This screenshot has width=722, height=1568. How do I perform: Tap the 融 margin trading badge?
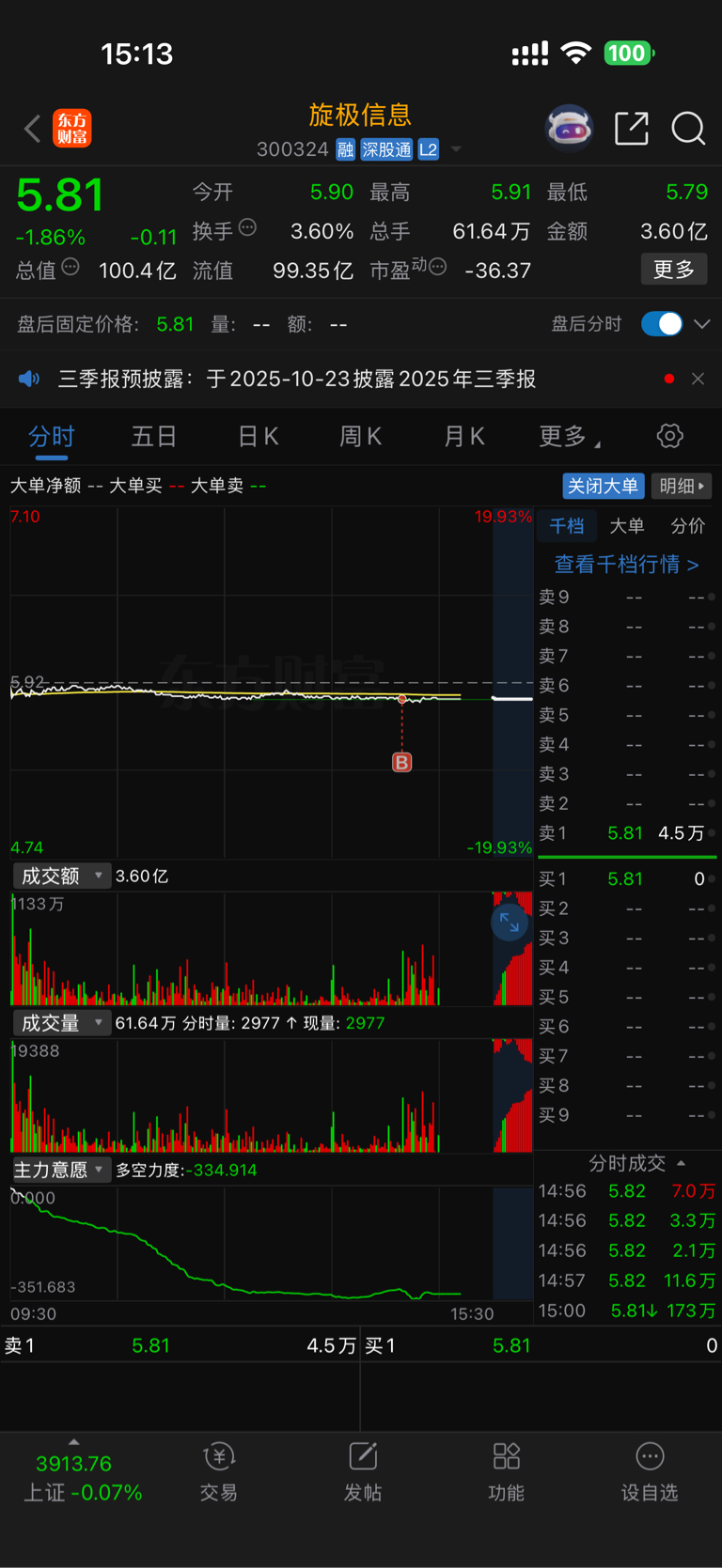[x=345, y=149]
